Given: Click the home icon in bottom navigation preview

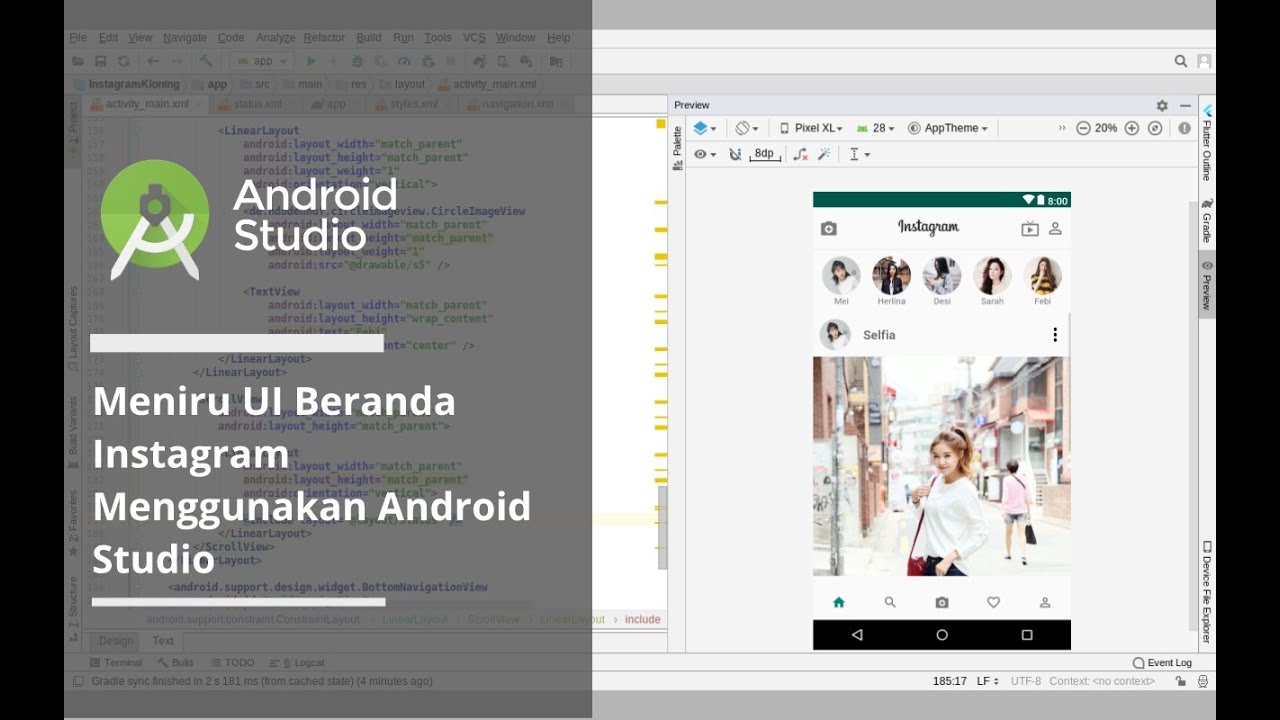Looking at the screenshot, I should 839,602.
